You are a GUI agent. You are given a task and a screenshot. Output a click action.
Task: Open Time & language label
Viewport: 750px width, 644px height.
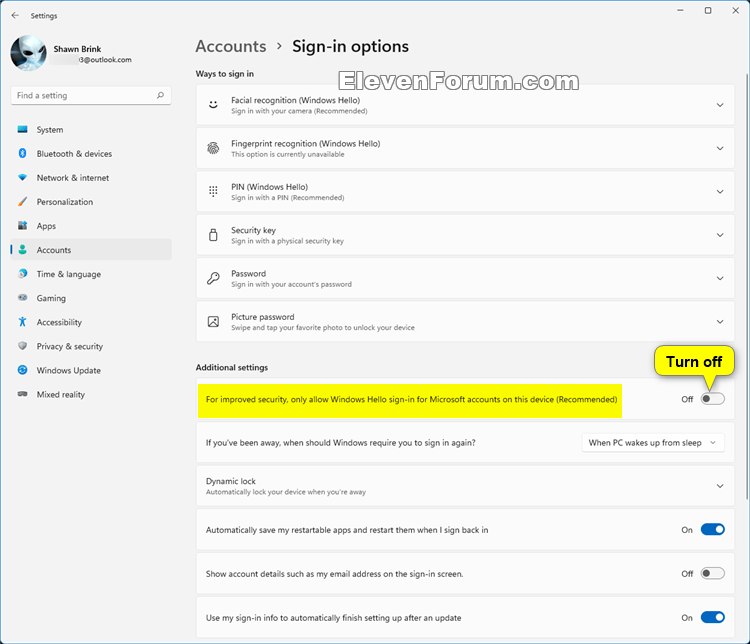coord(69,274)
